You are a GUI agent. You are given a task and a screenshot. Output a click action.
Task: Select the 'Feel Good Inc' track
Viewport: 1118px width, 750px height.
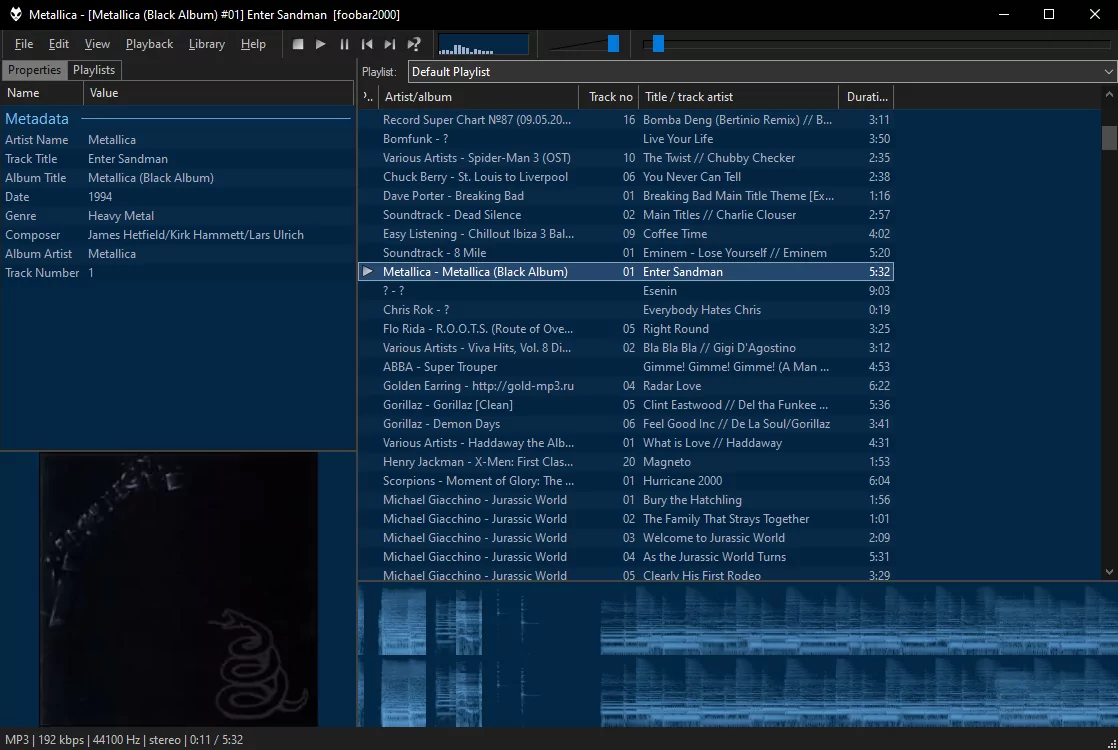click(x=626, y=424)
